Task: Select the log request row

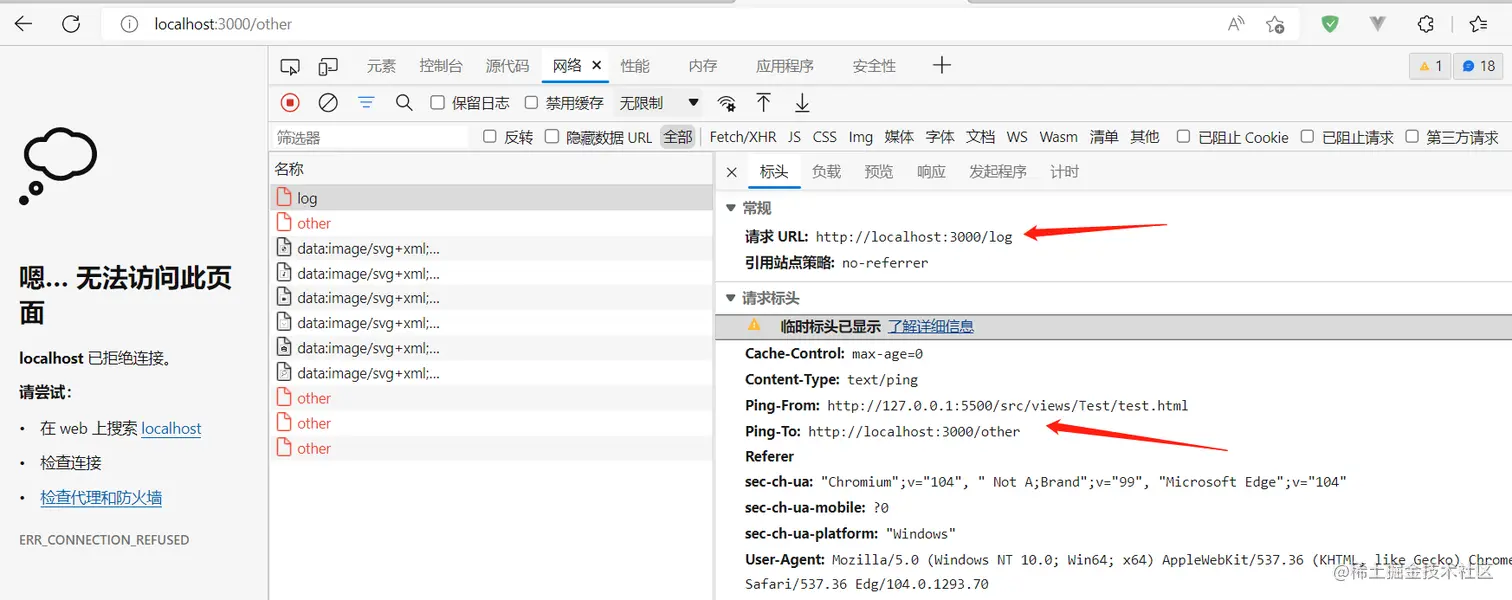Action: (491, 198)
